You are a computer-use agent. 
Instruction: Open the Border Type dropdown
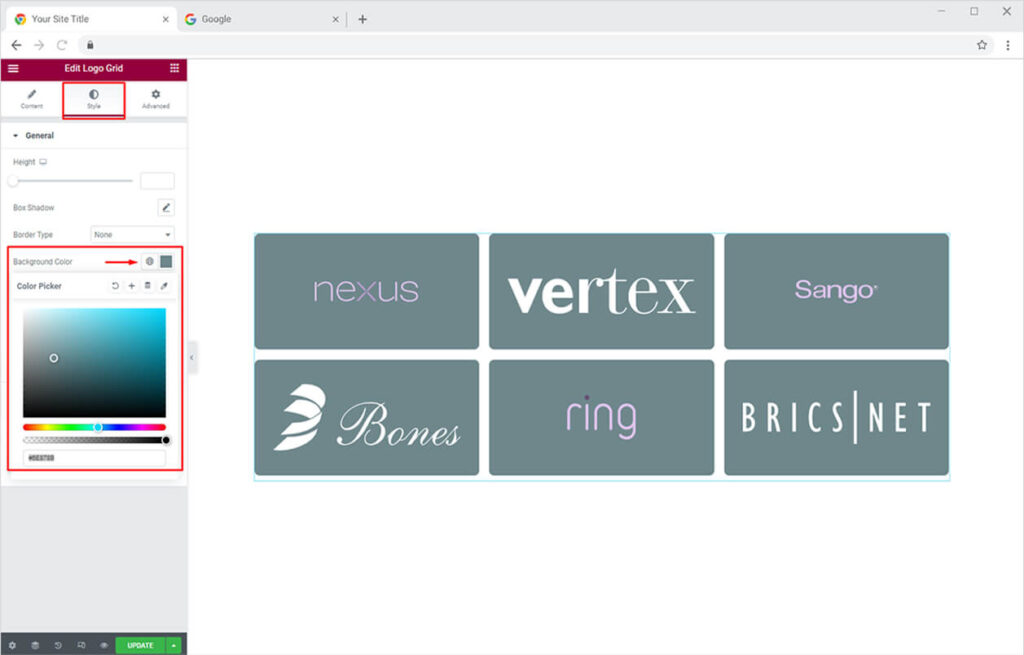(132, 235)
